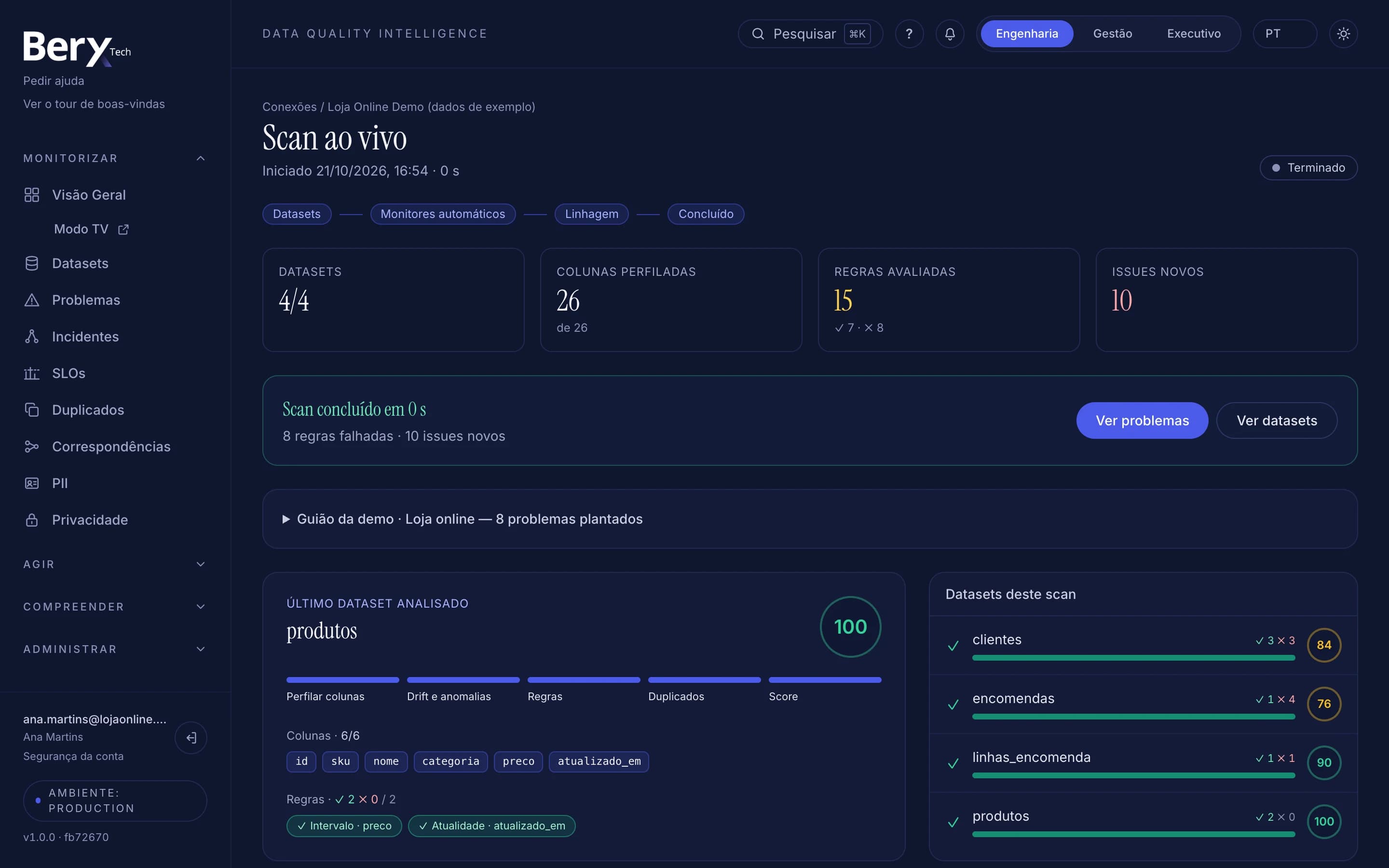Select the Concluído step pill
The width and height of the screenshot is (1389, 868).
pos(706,214)
